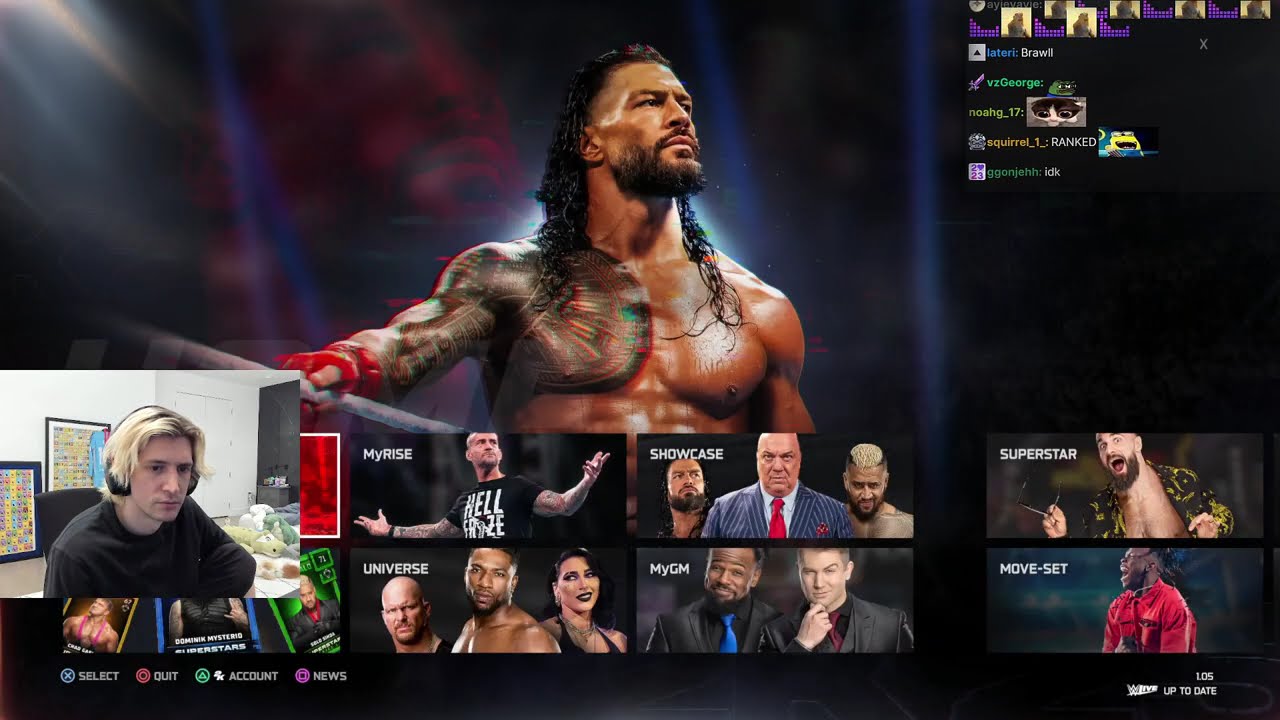Click the vzGeorge username in chat
Image resolution: width=1280 pixels, height=720 pixels.
coord(1015,82)
